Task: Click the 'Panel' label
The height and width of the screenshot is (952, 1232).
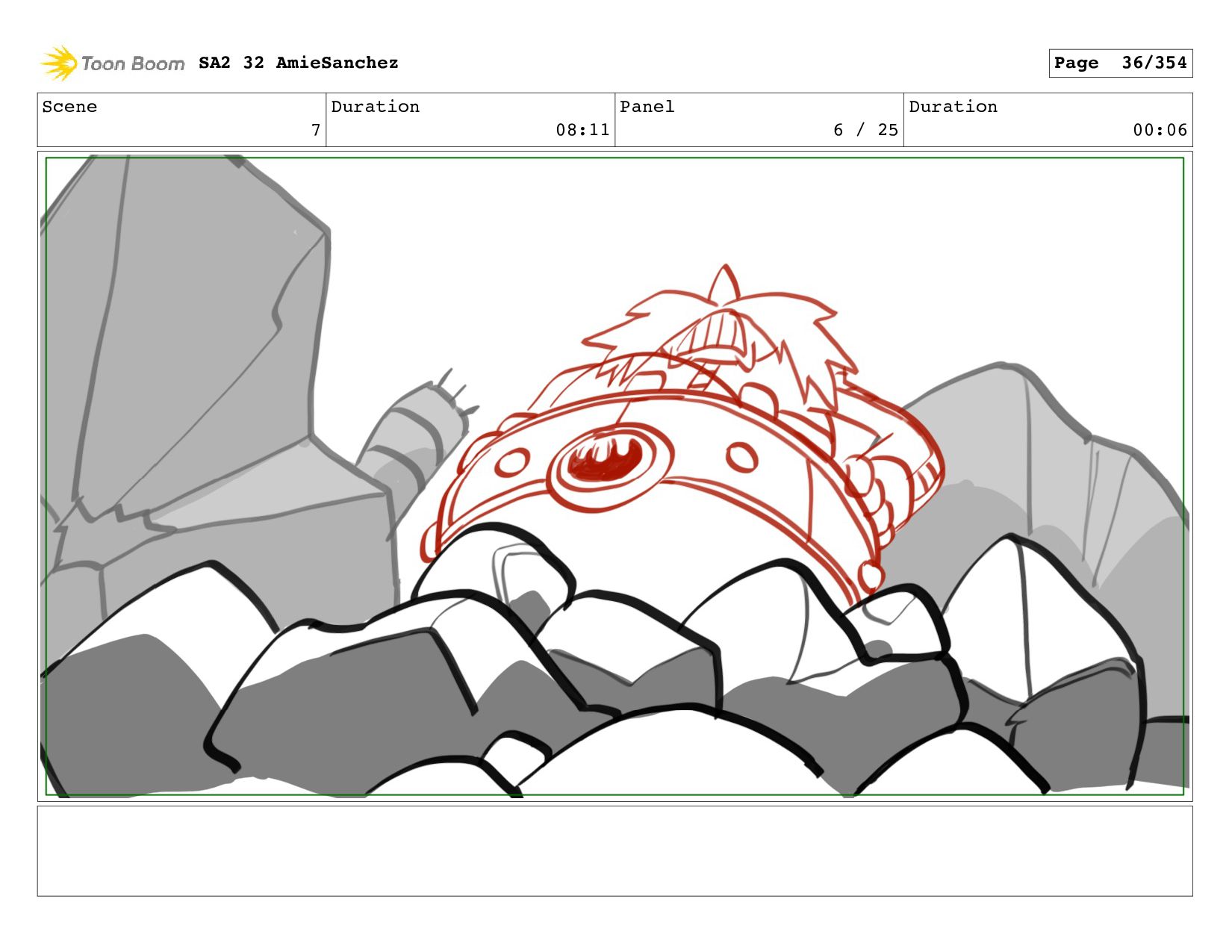Action: click(x=647, y=107)
